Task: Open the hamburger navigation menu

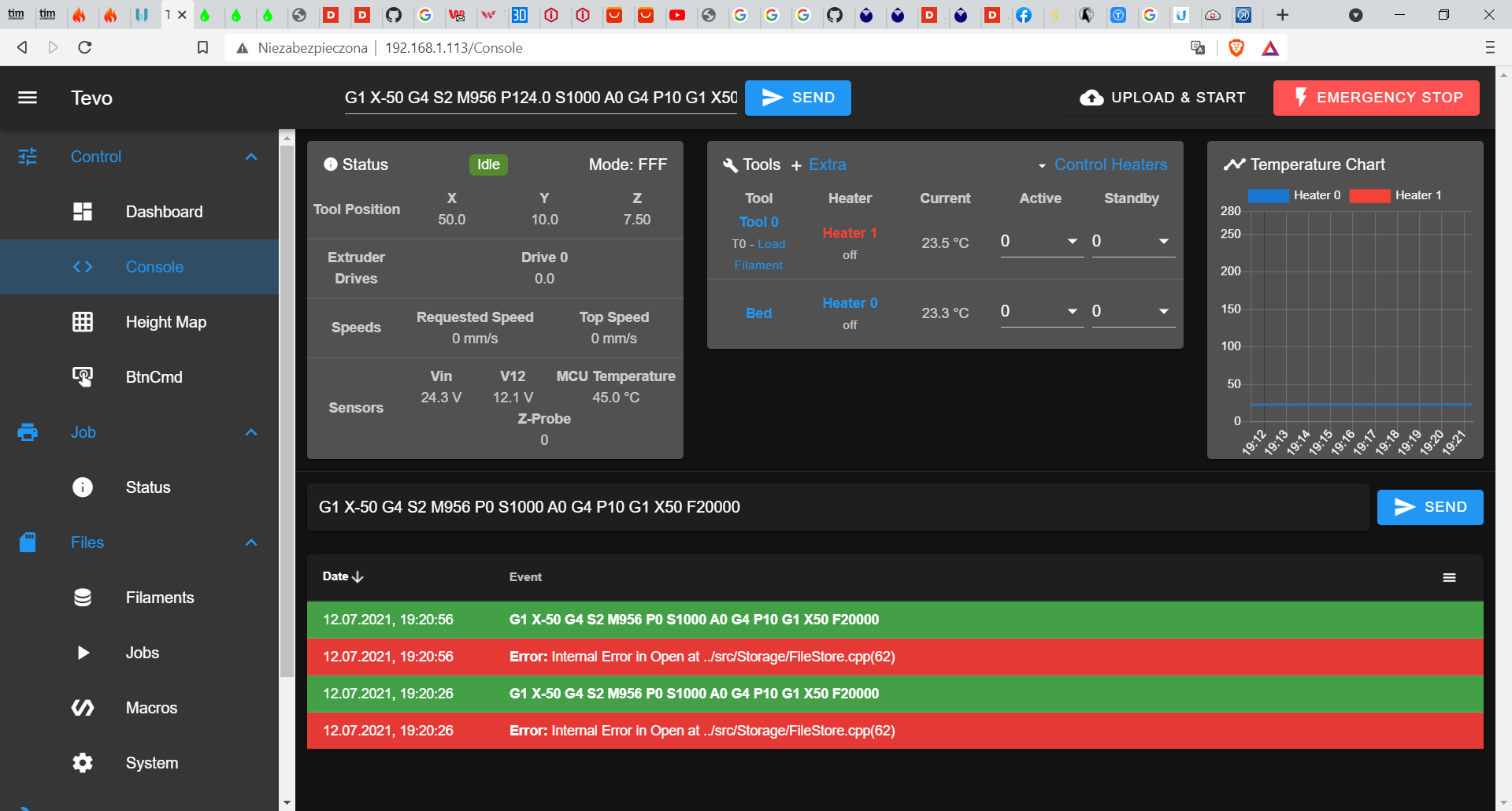Action: click(x=28, y=98)
